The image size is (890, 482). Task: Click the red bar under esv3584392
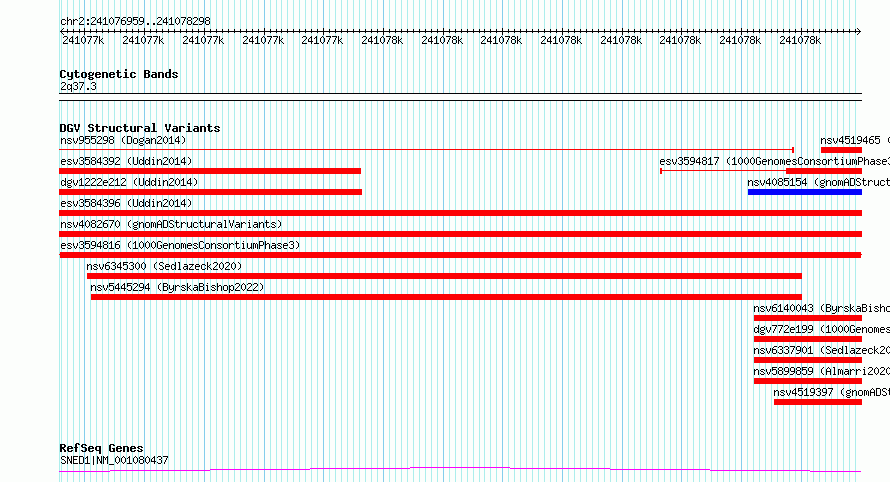tap(210, 171)
